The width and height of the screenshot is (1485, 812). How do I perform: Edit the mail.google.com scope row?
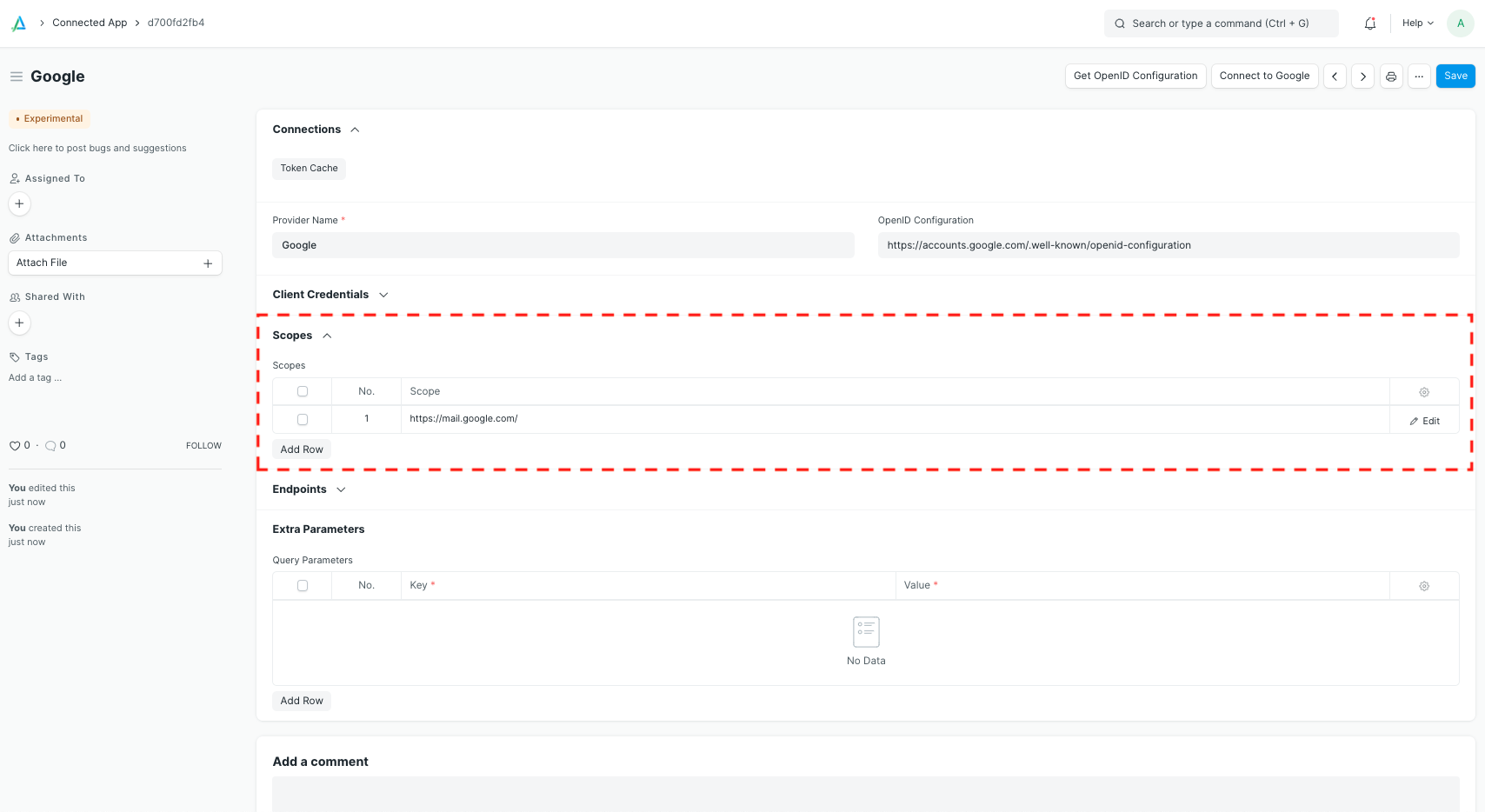pos(1424,421)
